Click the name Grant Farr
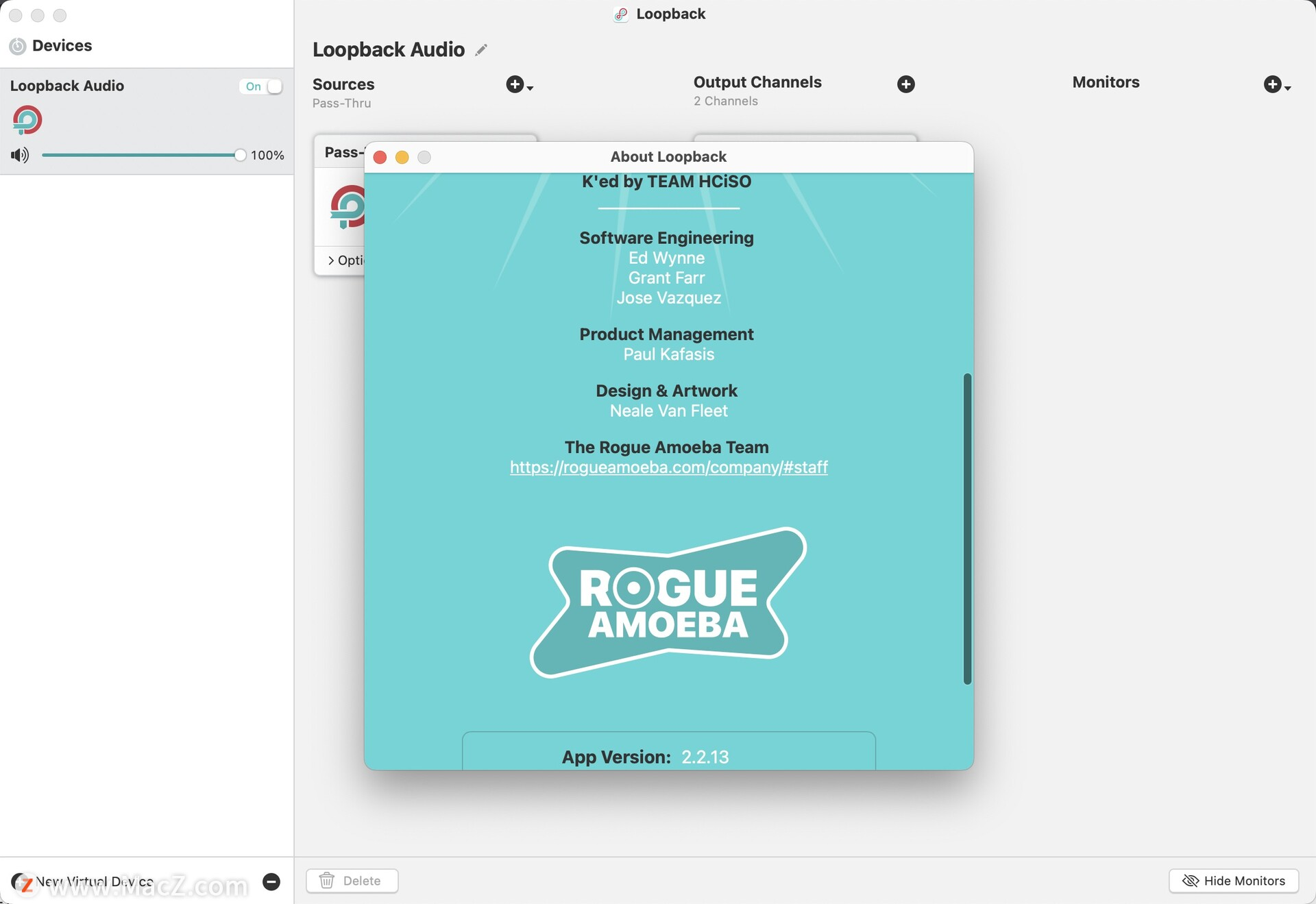1316x904 pixels. pos(666,278)
